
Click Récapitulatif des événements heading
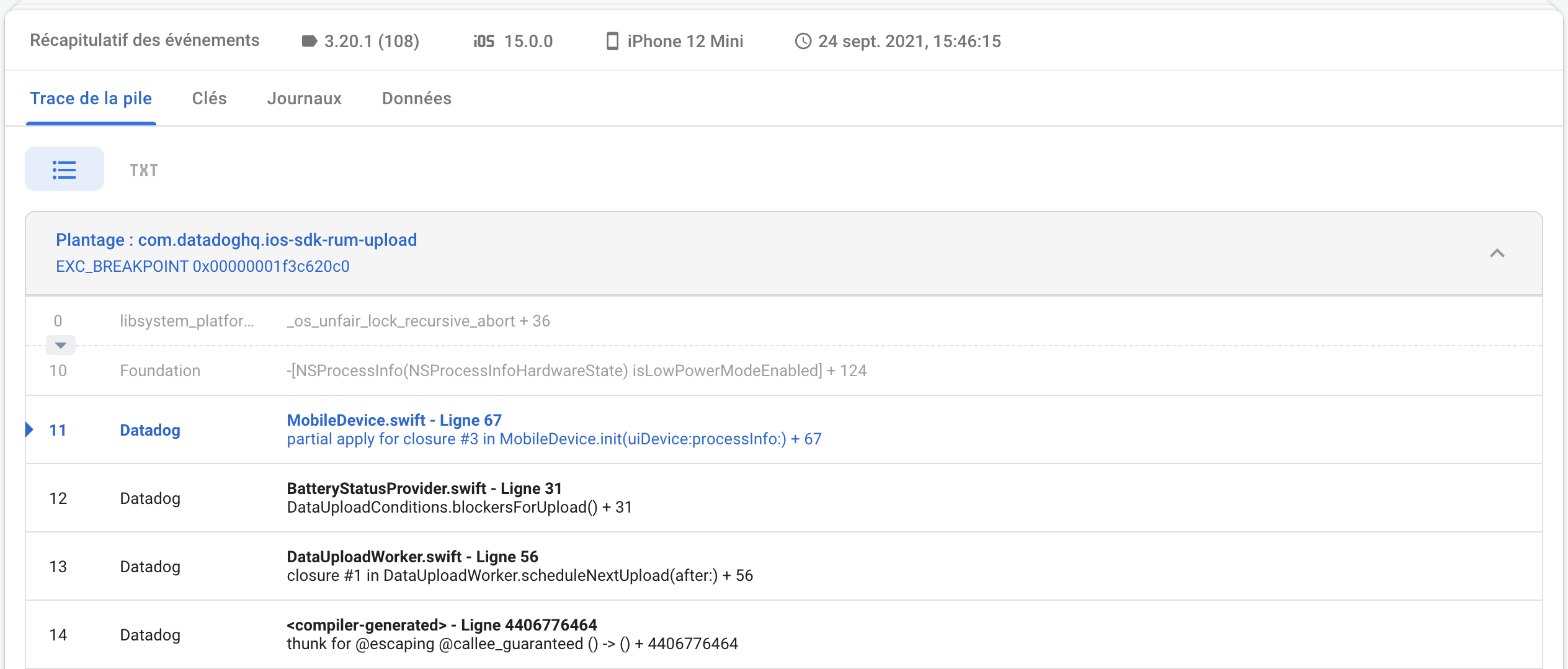point(145,40)
